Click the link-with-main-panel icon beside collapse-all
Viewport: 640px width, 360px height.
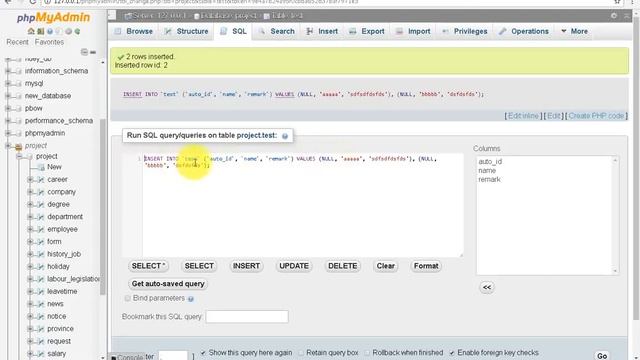point(93,52)
